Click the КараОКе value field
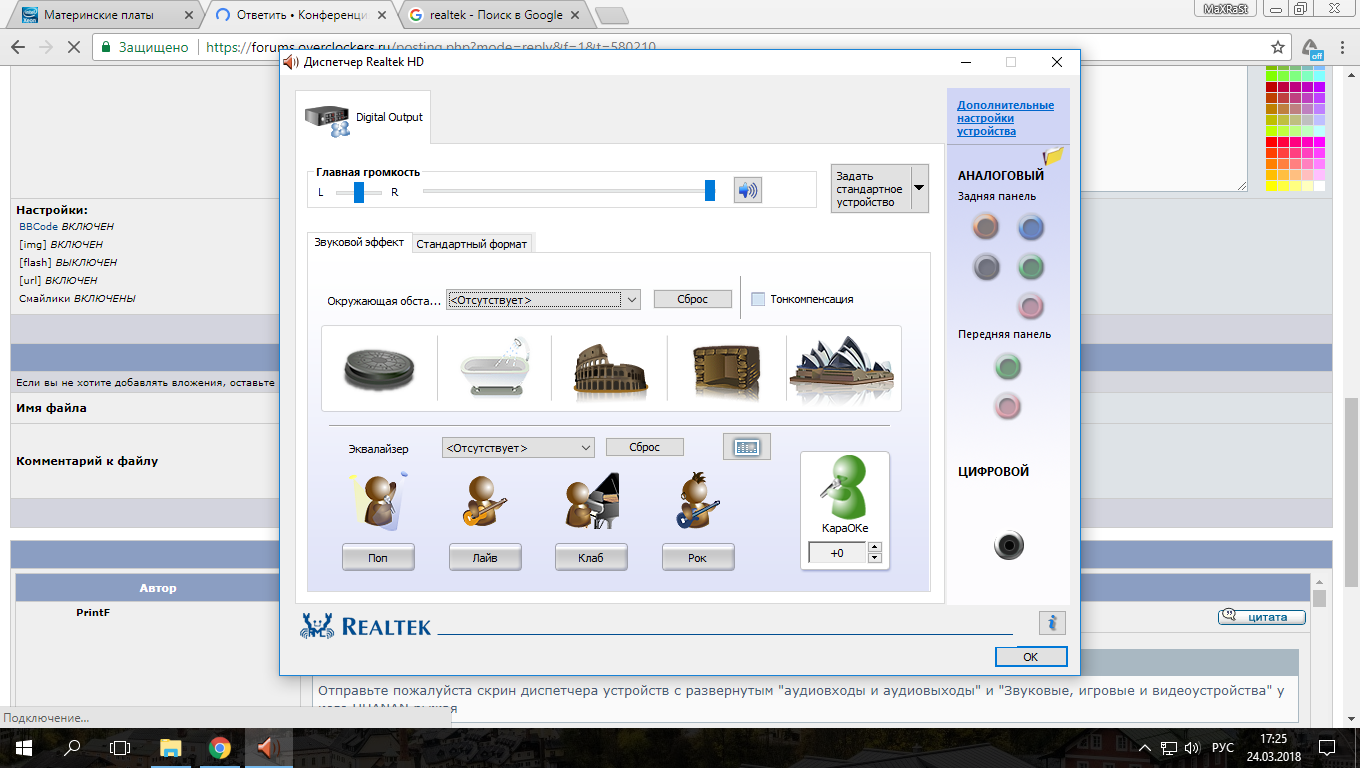 837,553
